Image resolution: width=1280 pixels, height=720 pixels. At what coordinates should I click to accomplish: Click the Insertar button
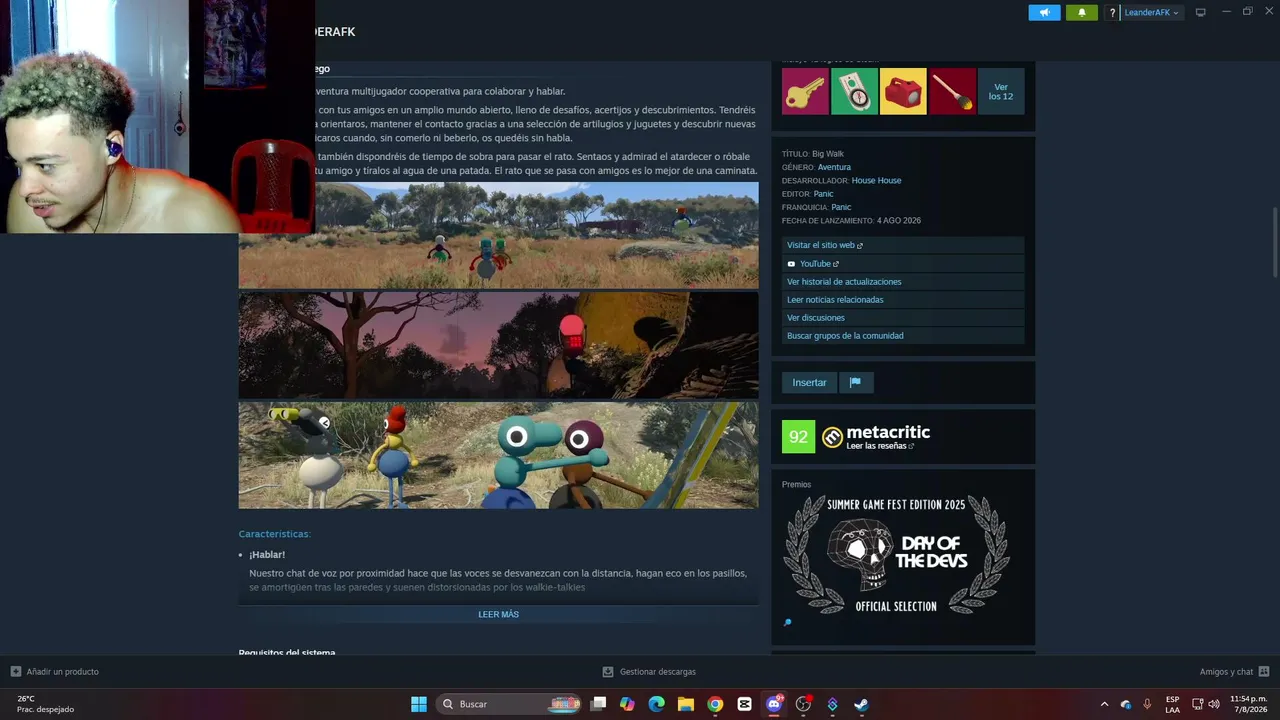click(x=809, y=382)
